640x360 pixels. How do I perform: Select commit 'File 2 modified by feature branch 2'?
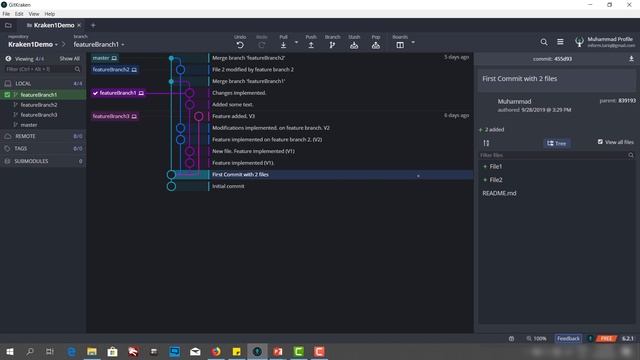(253, 69)
